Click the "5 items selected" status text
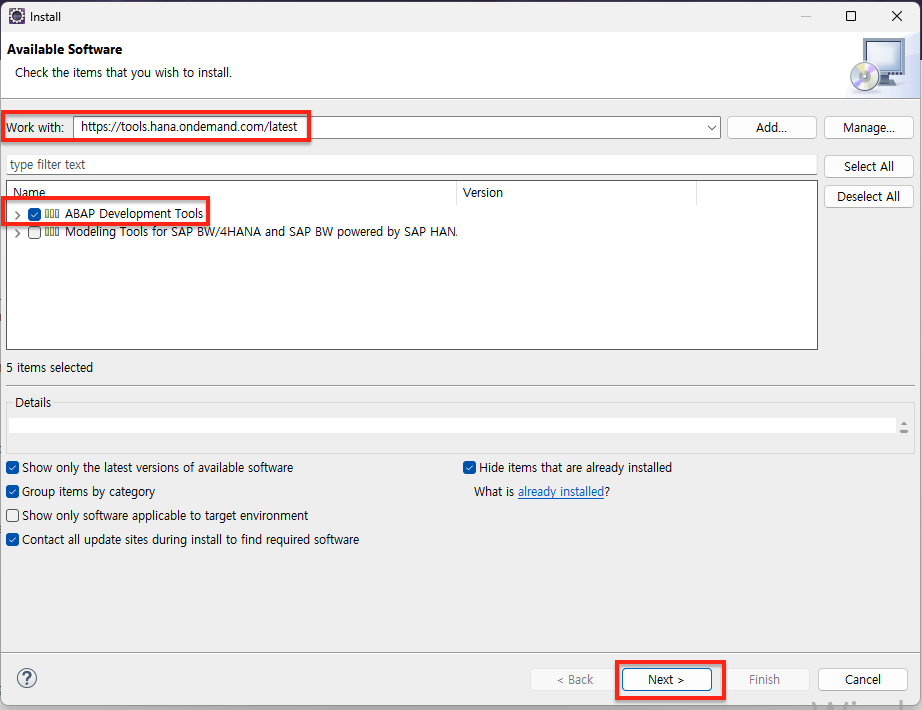 tap(49, 368)
